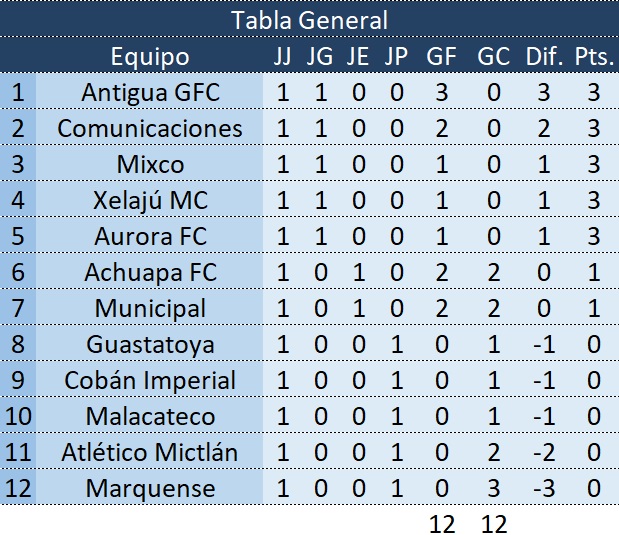Select the Equipo column header
The width and height of the screenshot is (619, 535).
click(x=150, y=56)
